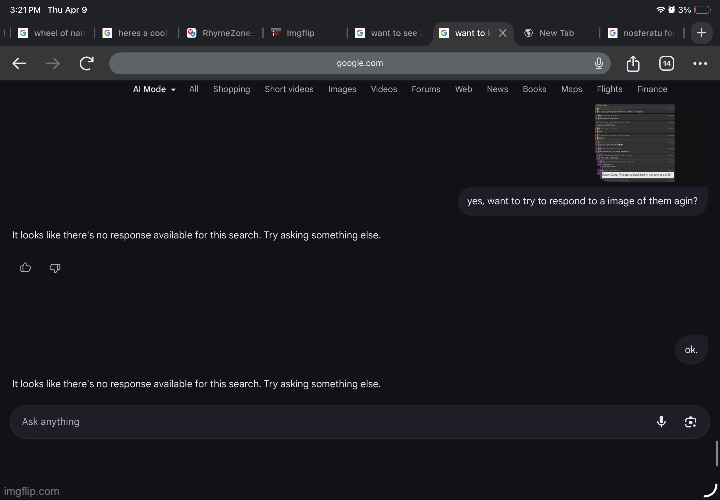This screenshot has height=500, width=720.
Task: Expand the AI Mode dropdown
Action: pos(154,89)
